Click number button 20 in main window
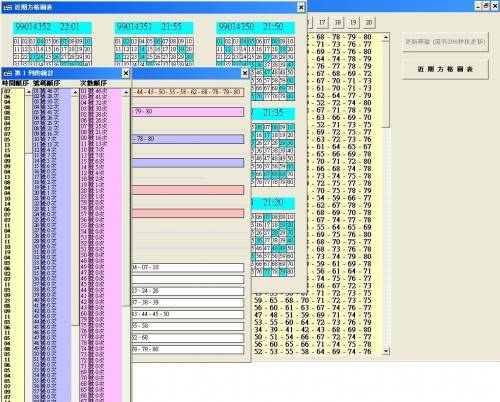The height and width of the screenshot is (402, 500). click(x=369, y=22)
